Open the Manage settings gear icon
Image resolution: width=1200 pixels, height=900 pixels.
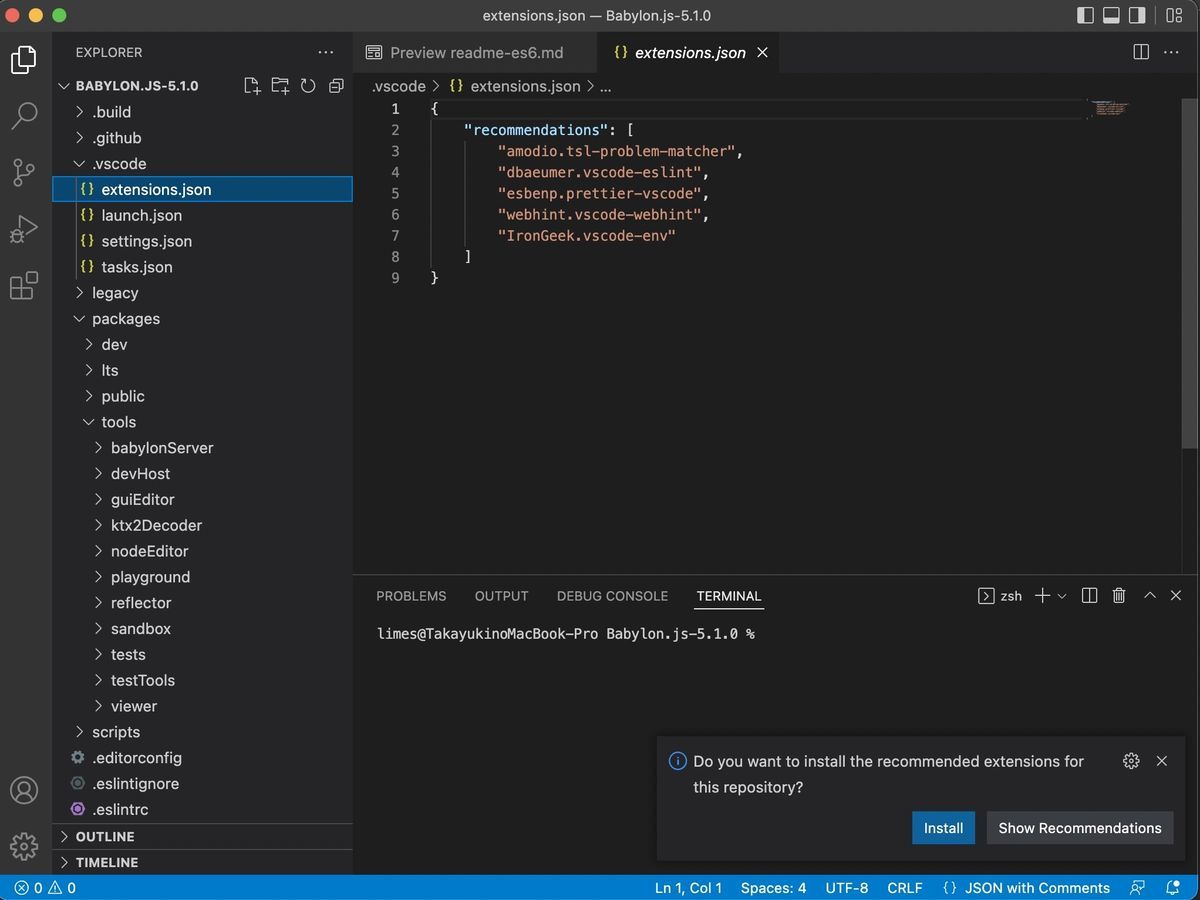(24, 846)
